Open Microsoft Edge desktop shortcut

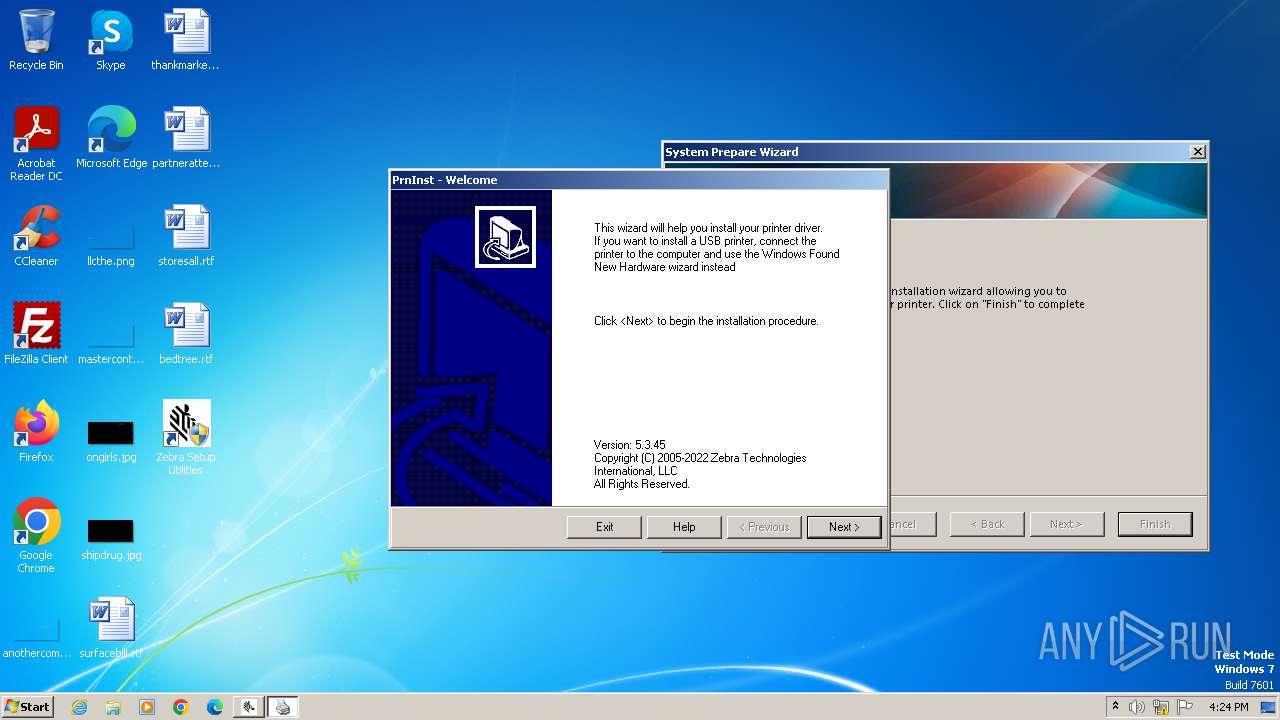point(111,138)
